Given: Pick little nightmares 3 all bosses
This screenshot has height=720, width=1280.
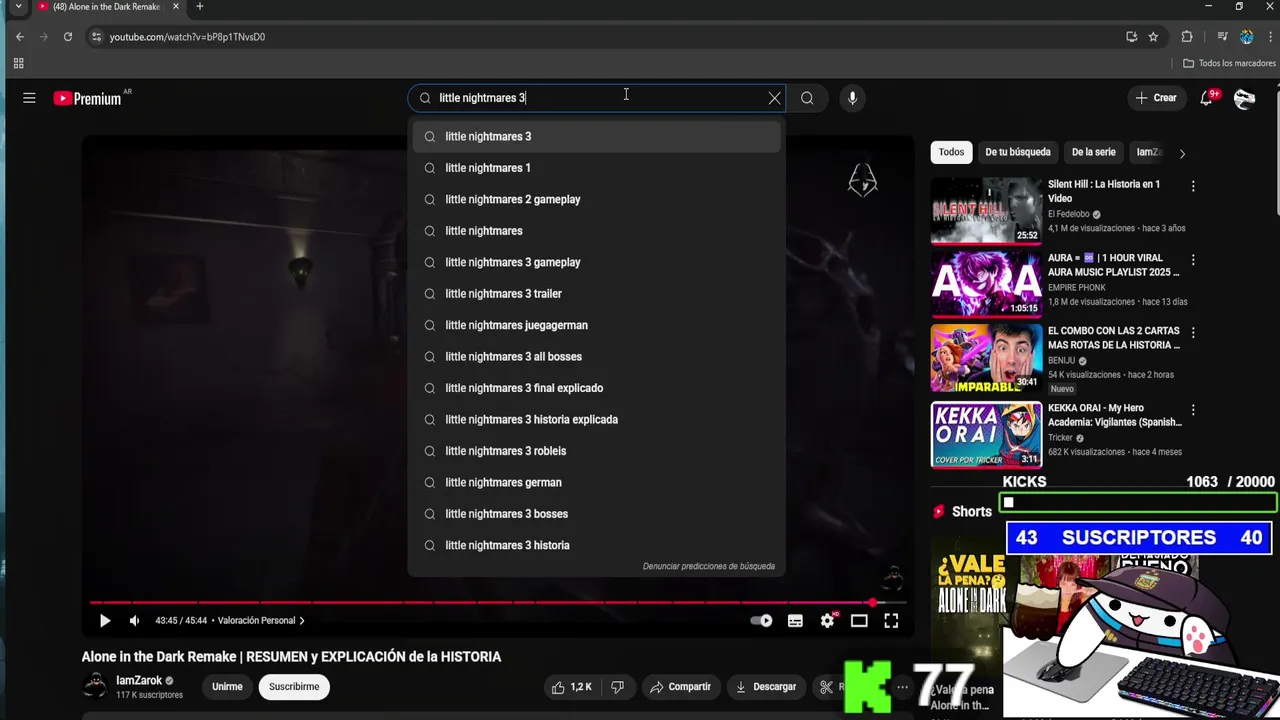Looking at the screenshot, I should pyautogui.click(x=596, y=357).
